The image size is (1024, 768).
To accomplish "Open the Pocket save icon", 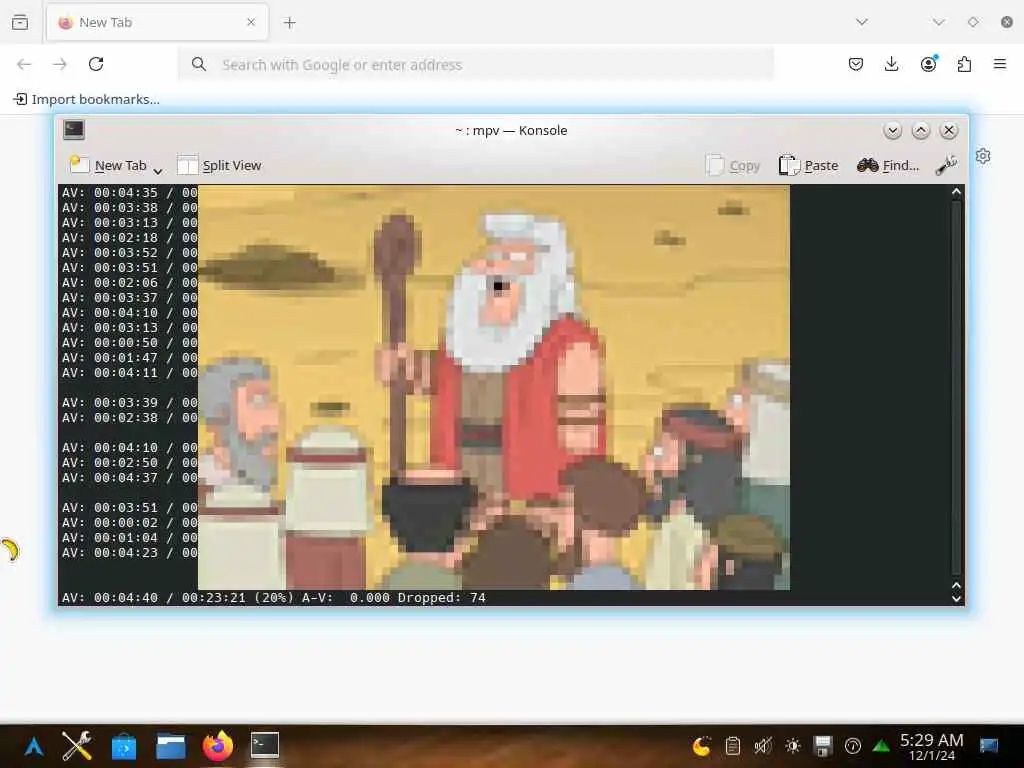I will [856, 64].
